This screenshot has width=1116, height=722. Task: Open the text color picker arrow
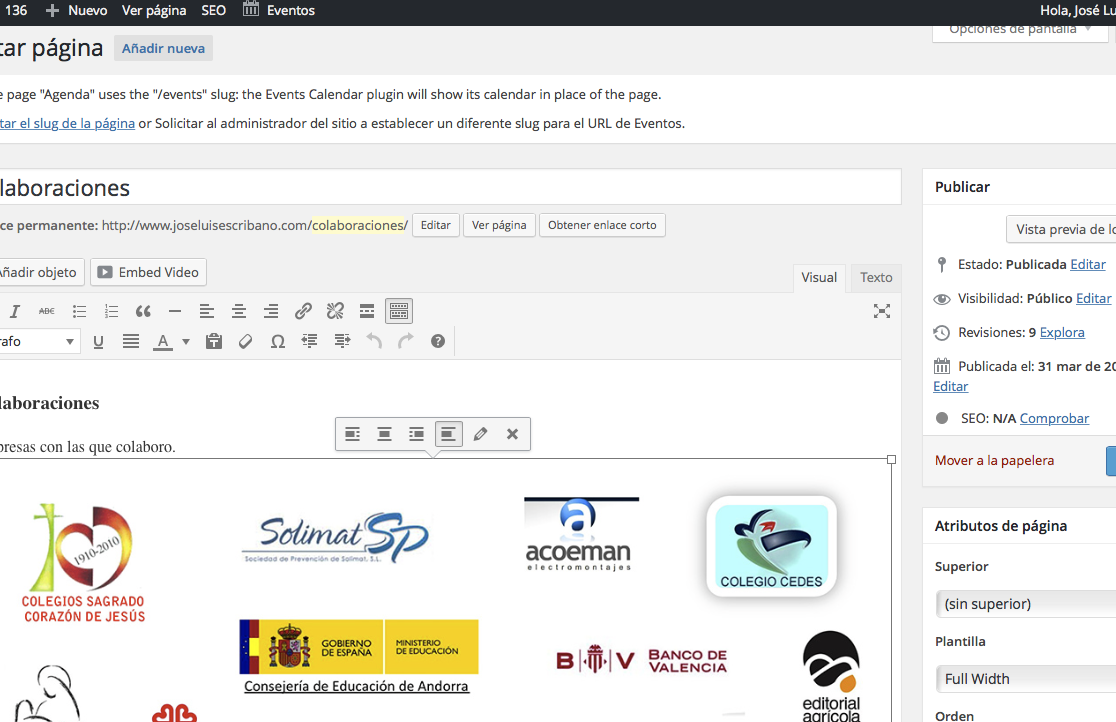[x=186, y=342]
